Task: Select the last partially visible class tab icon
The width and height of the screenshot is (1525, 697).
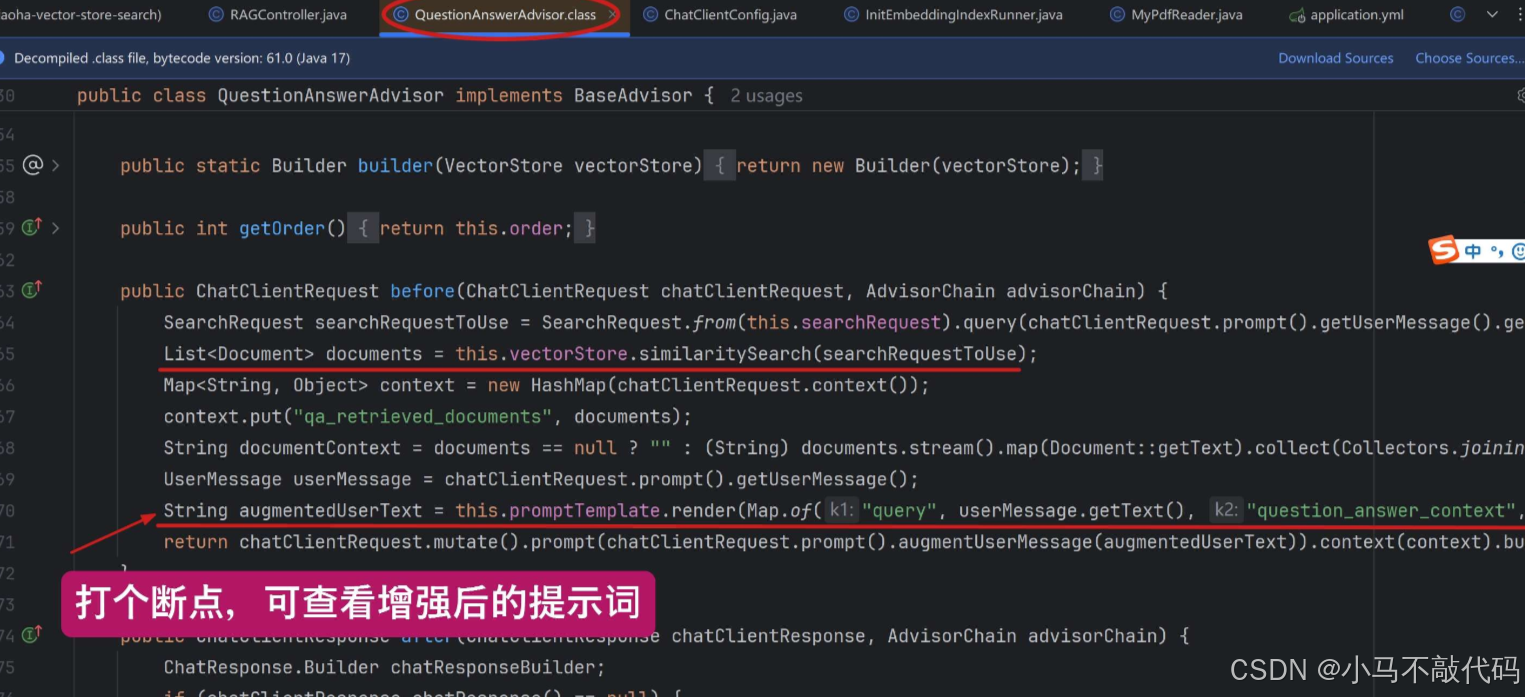Action: pos(1457,15)
